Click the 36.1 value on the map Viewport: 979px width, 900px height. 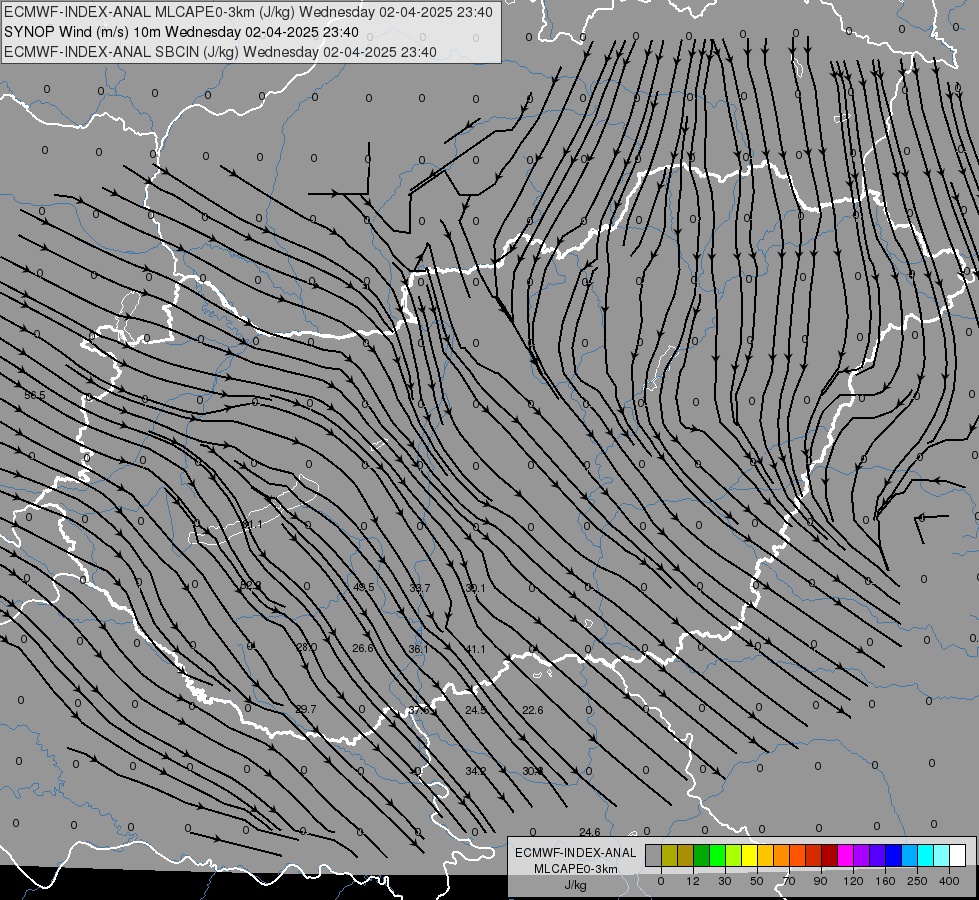[419, 649]
